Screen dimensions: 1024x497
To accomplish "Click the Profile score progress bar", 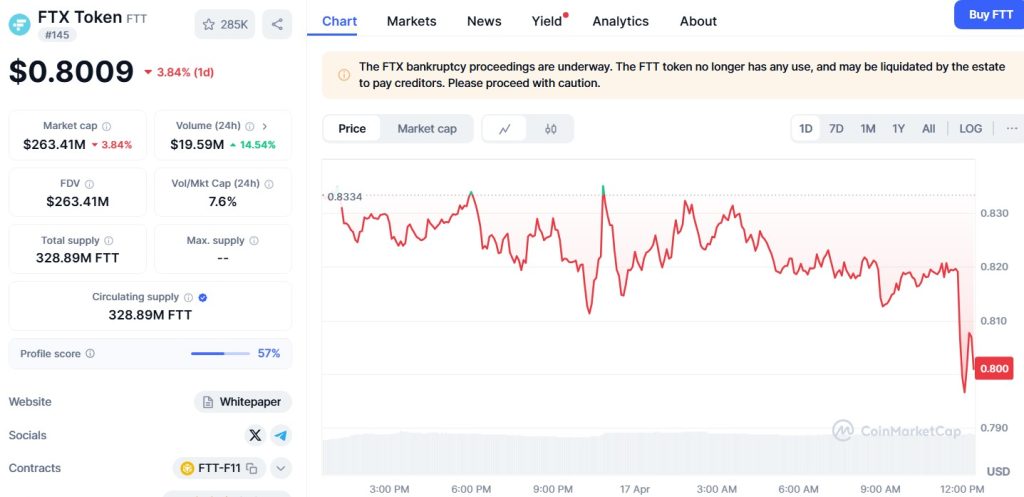I will pos(220,353).
